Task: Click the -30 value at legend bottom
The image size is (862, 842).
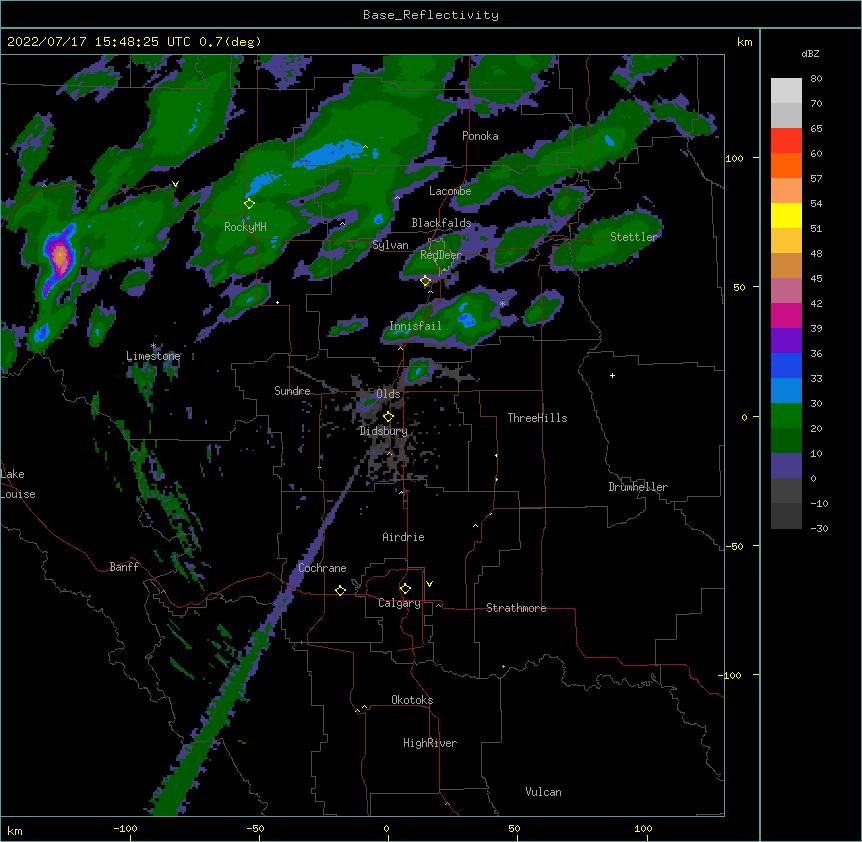Action: point(819,528)
